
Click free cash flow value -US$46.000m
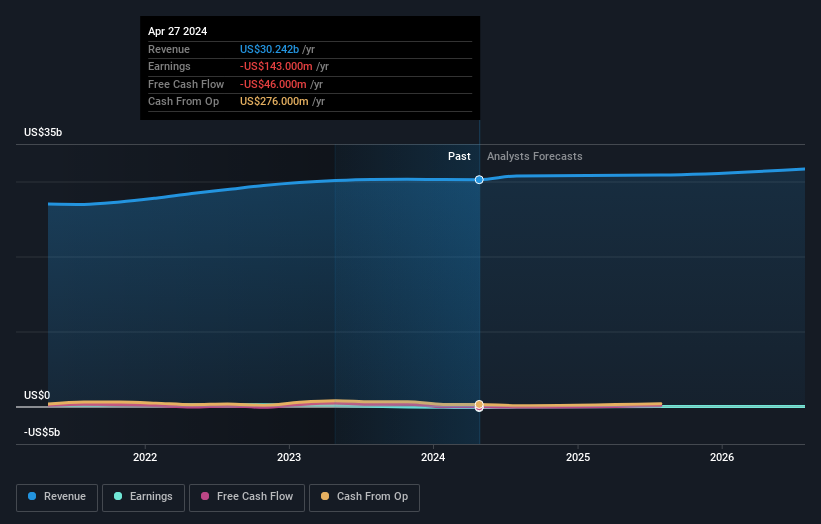(273, 84)
